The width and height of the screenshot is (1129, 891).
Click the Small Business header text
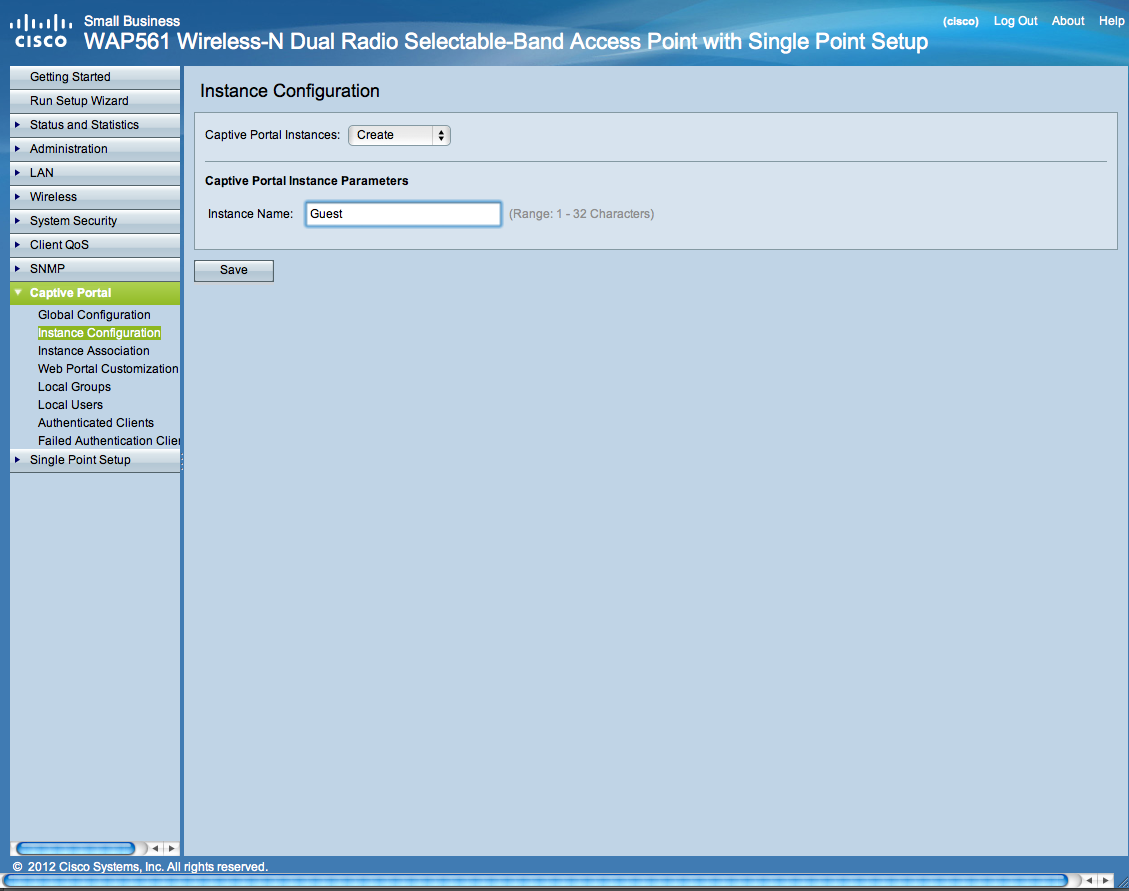click(132, 21)
